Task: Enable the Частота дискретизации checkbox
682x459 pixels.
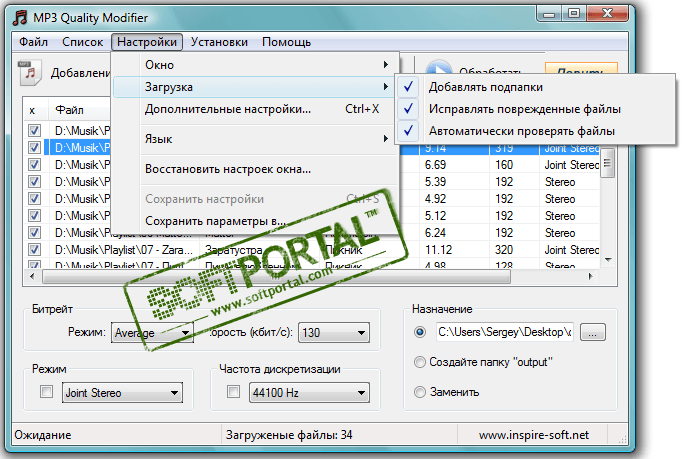Action: [234, 392]
